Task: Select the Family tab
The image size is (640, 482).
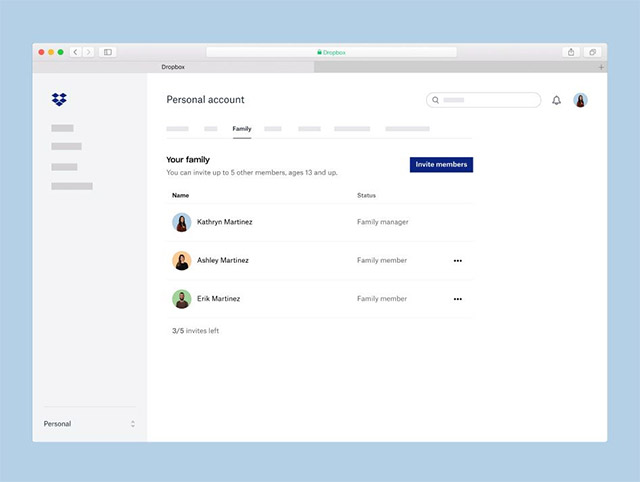Action: point(242,129)
